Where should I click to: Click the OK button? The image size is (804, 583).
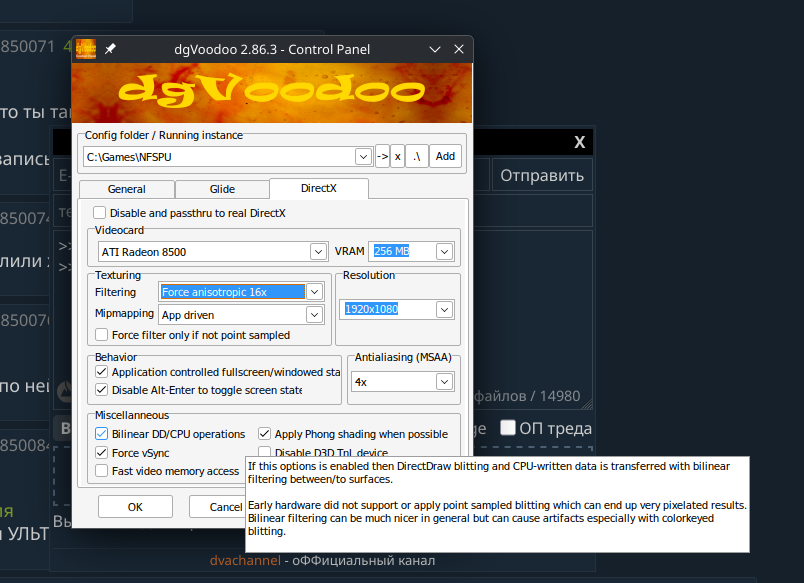135,507
